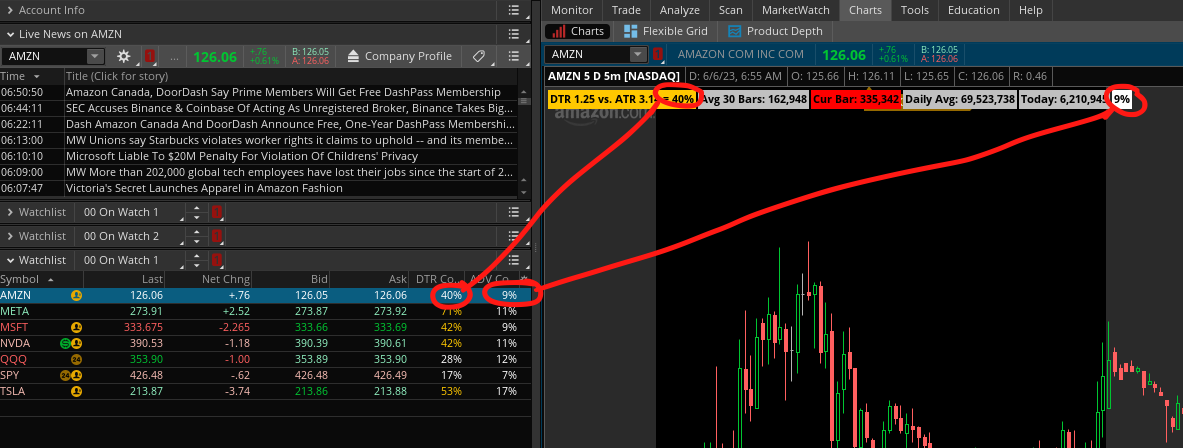Click the 'Daily Avg: 69,523,738' label
This screenshot has height=448, width=1183.
tap(960, 99)
